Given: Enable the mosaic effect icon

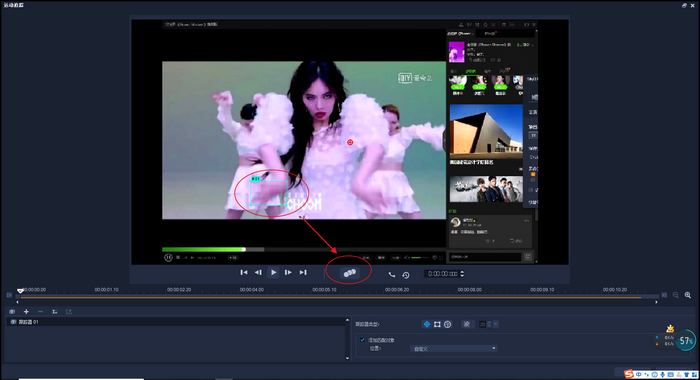Looking at the screenshot, I should click(x=467, y=324).
